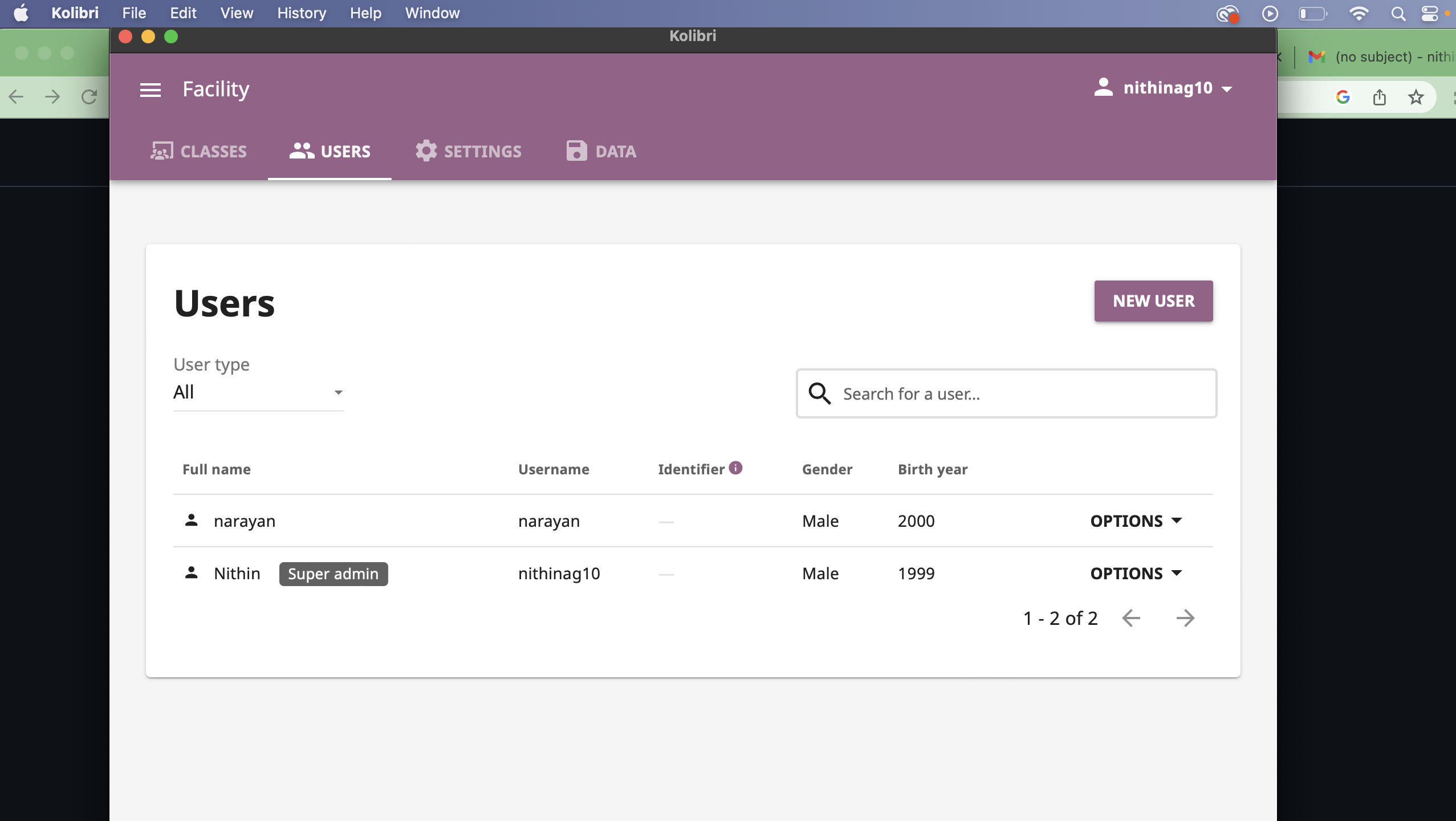Open OPTIONS for user Nithin
Screen dimensions: 1456x821
click(x=1136, y=573)
